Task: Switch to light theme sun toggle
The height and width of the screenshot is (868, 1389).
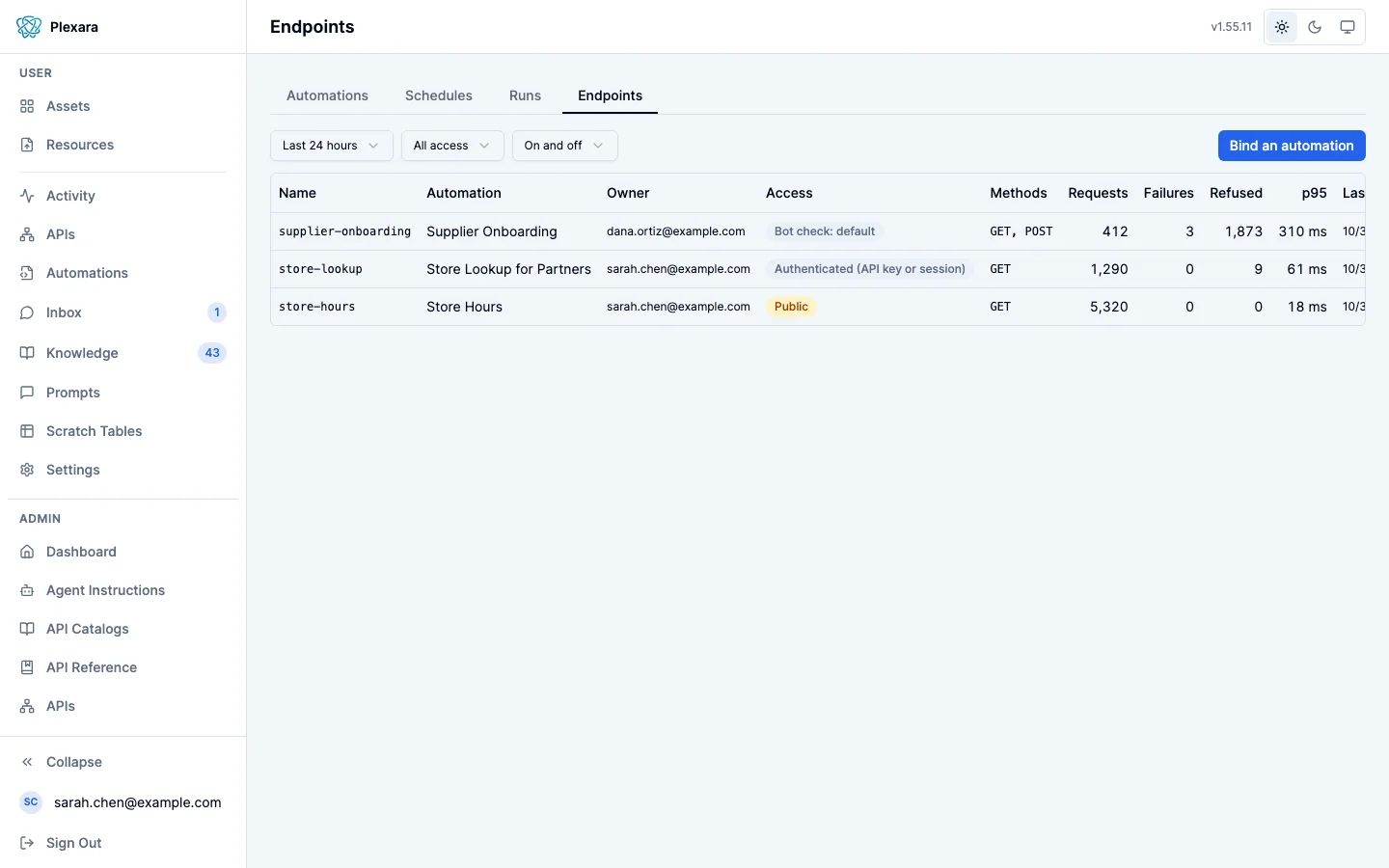Action: pyautogui.click(x=1282, y=27)
